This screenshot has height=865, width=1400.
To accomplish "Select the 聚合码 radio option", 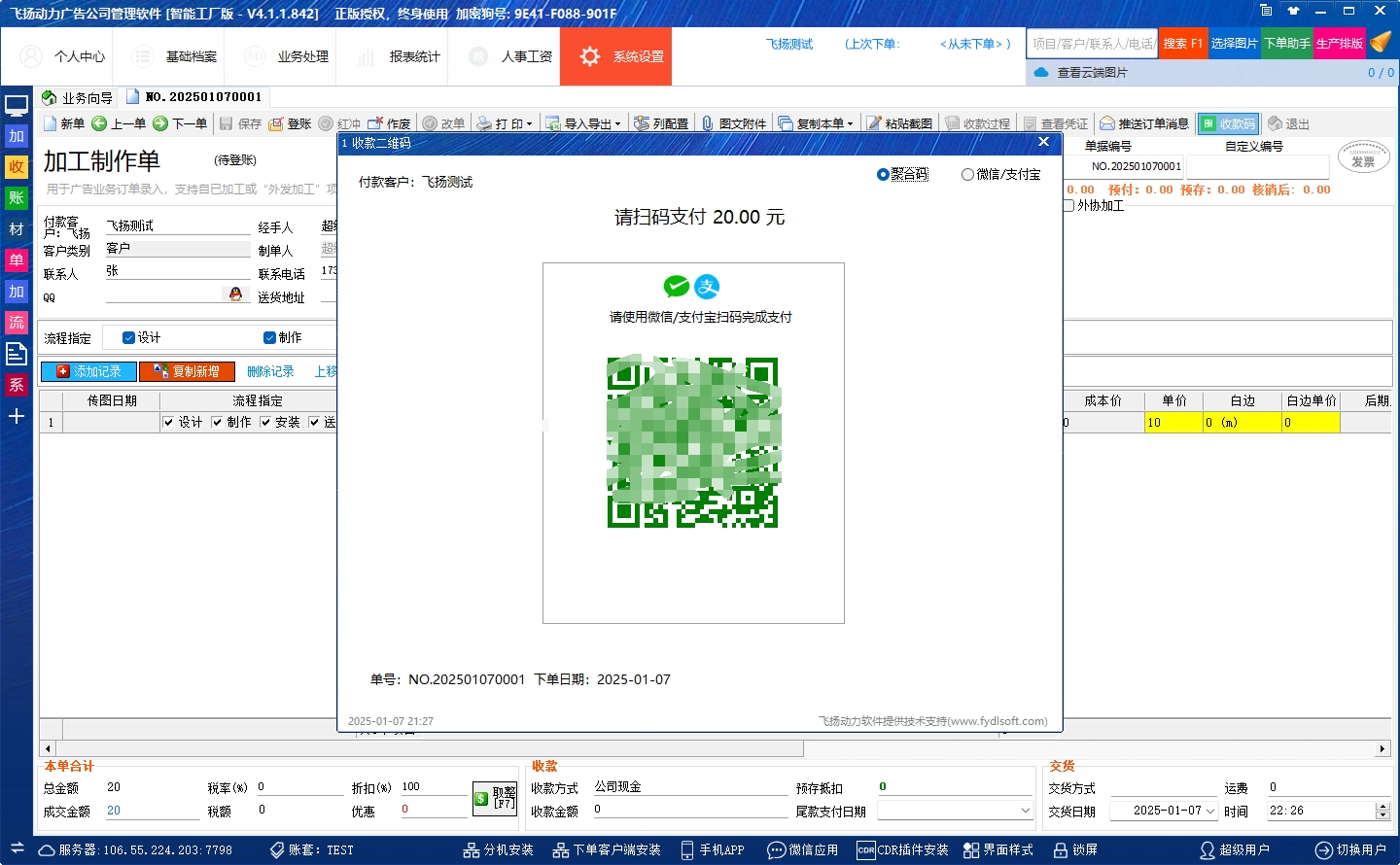I will pyautogui.click(x=883, y=175).
